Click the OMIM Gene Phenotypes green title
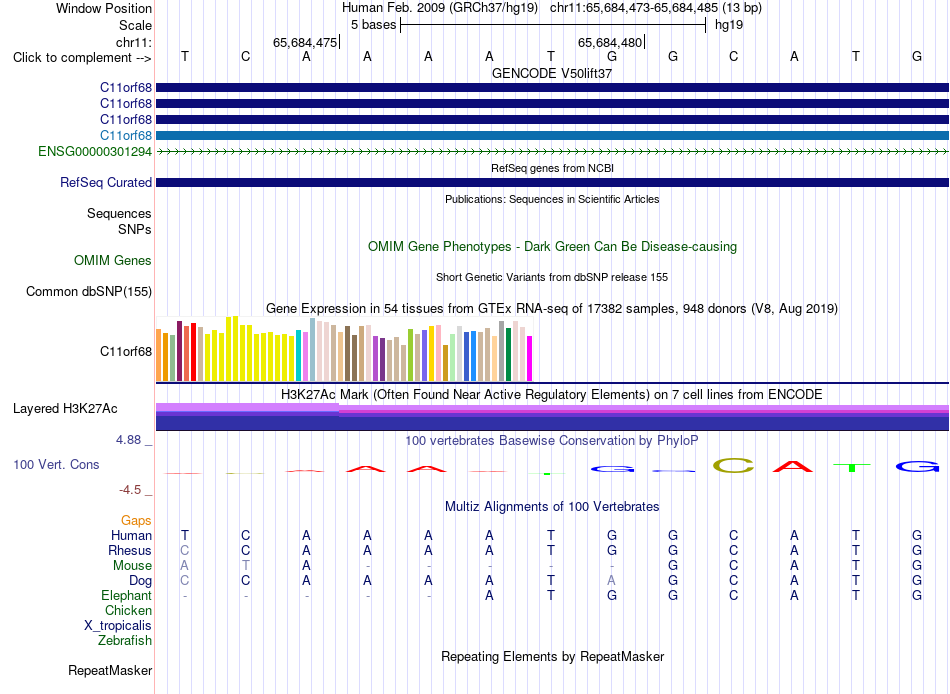The image size is (950, 694). (553, 247)
